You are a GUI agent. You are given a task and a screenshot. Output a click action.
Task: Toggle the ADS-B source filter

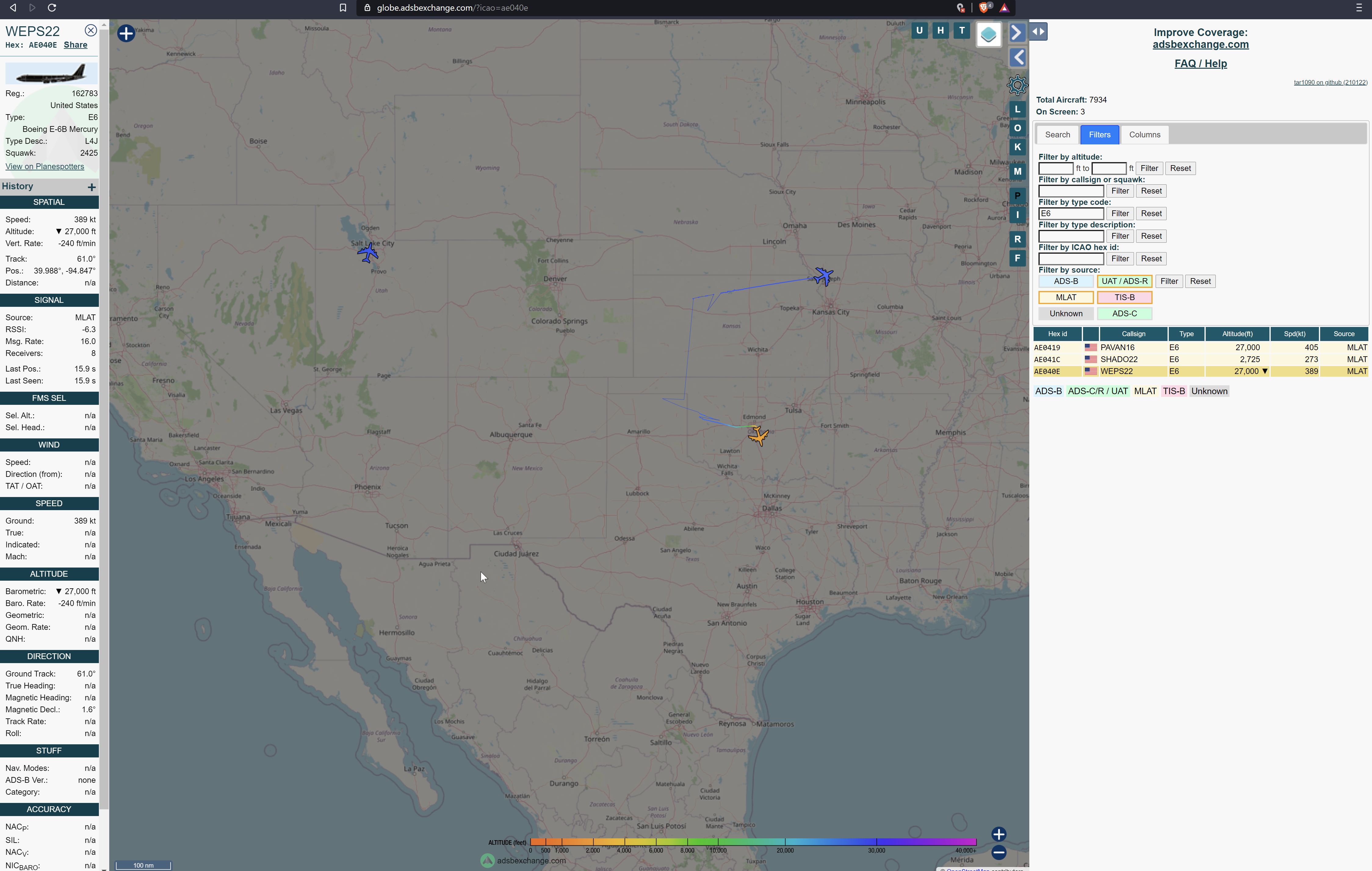(1065, 281)
